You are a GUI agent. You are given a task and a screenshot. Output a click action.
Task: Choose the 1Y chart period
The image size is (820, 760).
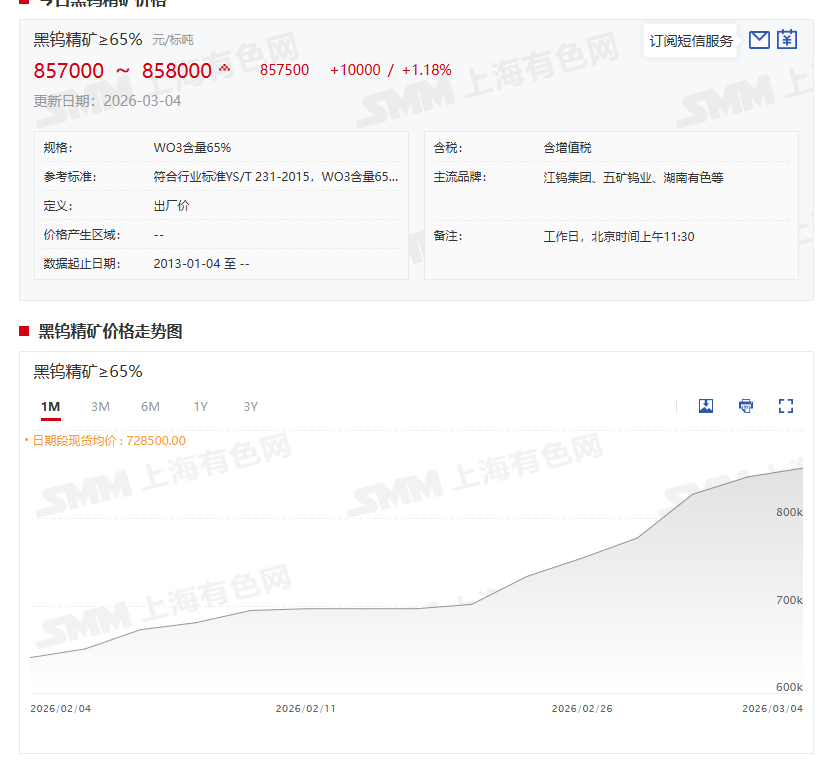201,406
